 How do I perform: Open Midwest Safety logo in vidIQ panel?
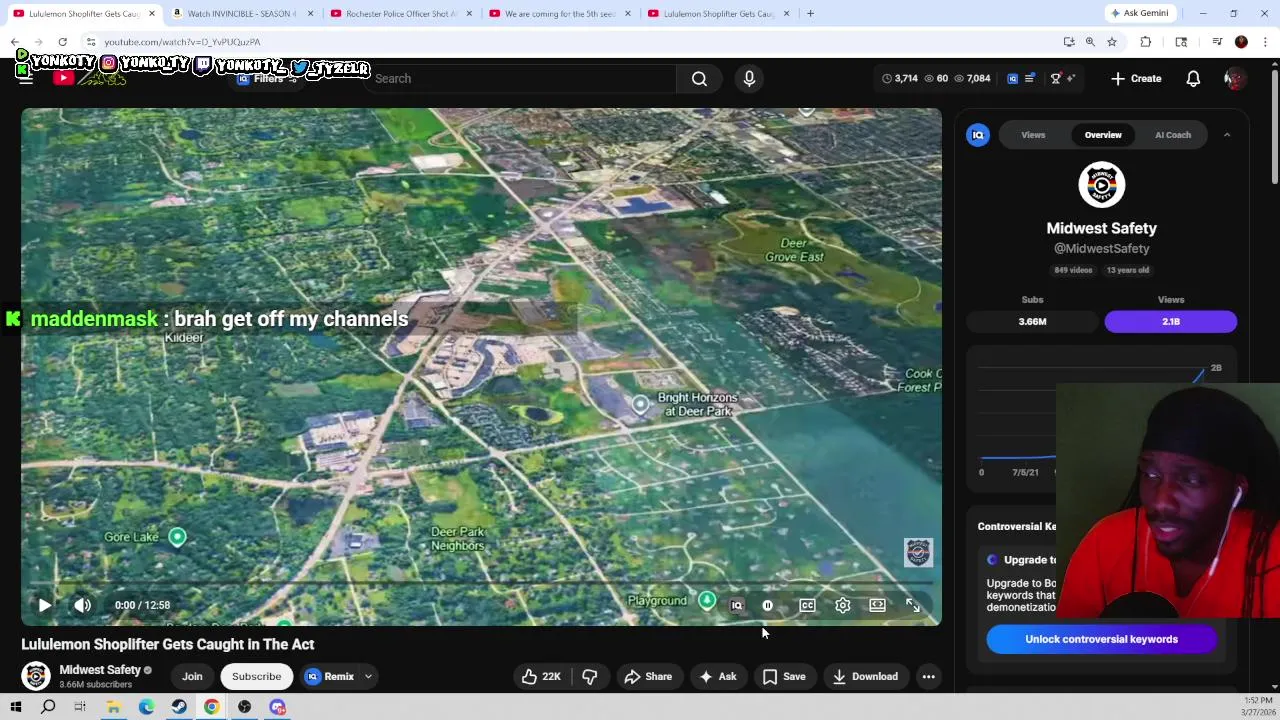[1101, 184]
